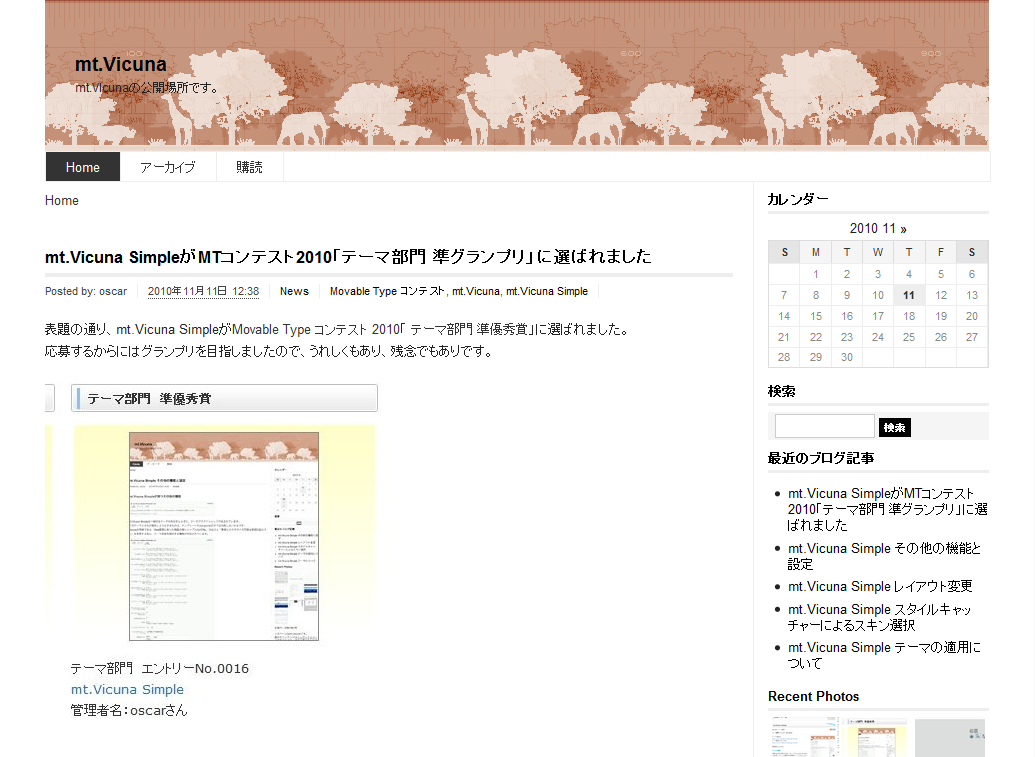Image resolution: width=1035 pixels, height=757 pixels.
Task: Open the アーカイブ navigation tab
Action: 168,167
